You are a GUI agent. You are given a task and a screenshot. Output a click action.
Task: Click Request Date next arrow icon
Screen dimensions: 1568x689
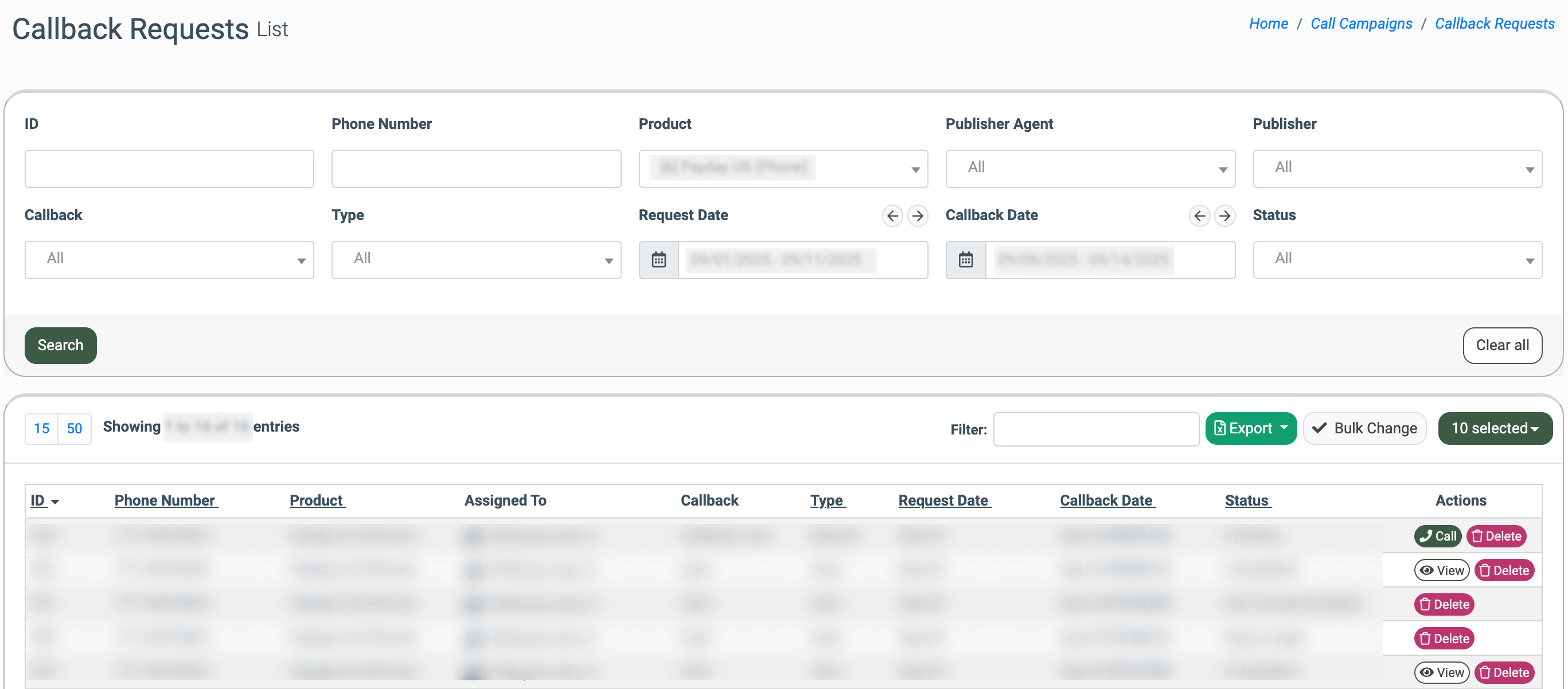click(x=917, y=216)
